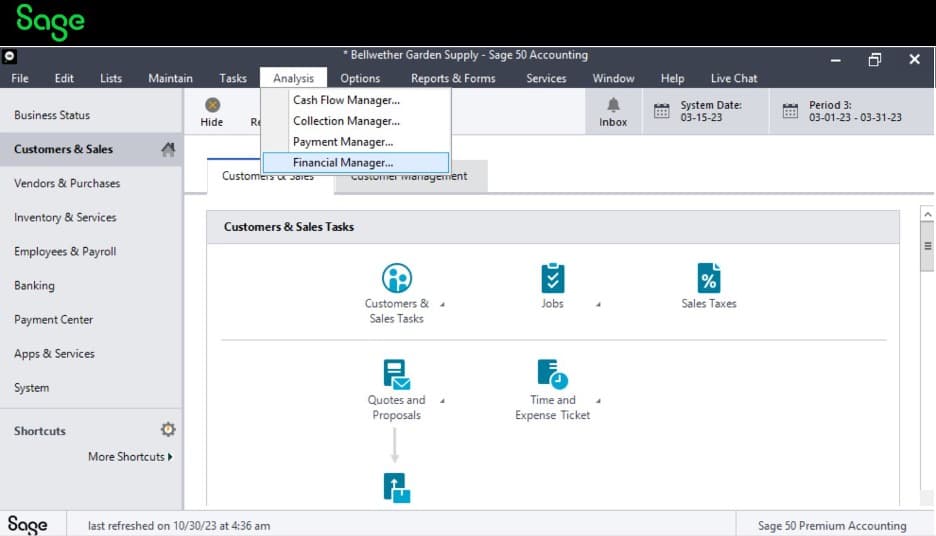Viewport: 936px width, 536px height.
Task: Click the scrollbar up arrow
Action: pos(927,214)
